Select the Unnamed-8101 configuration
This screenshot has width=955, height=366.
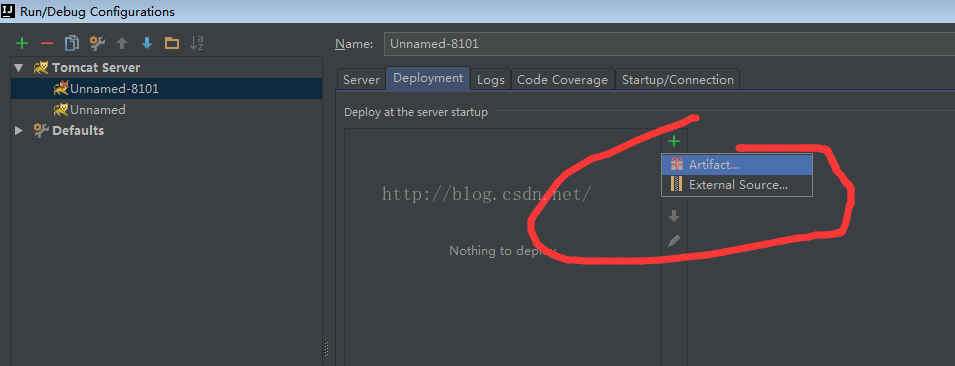[166, 89]
